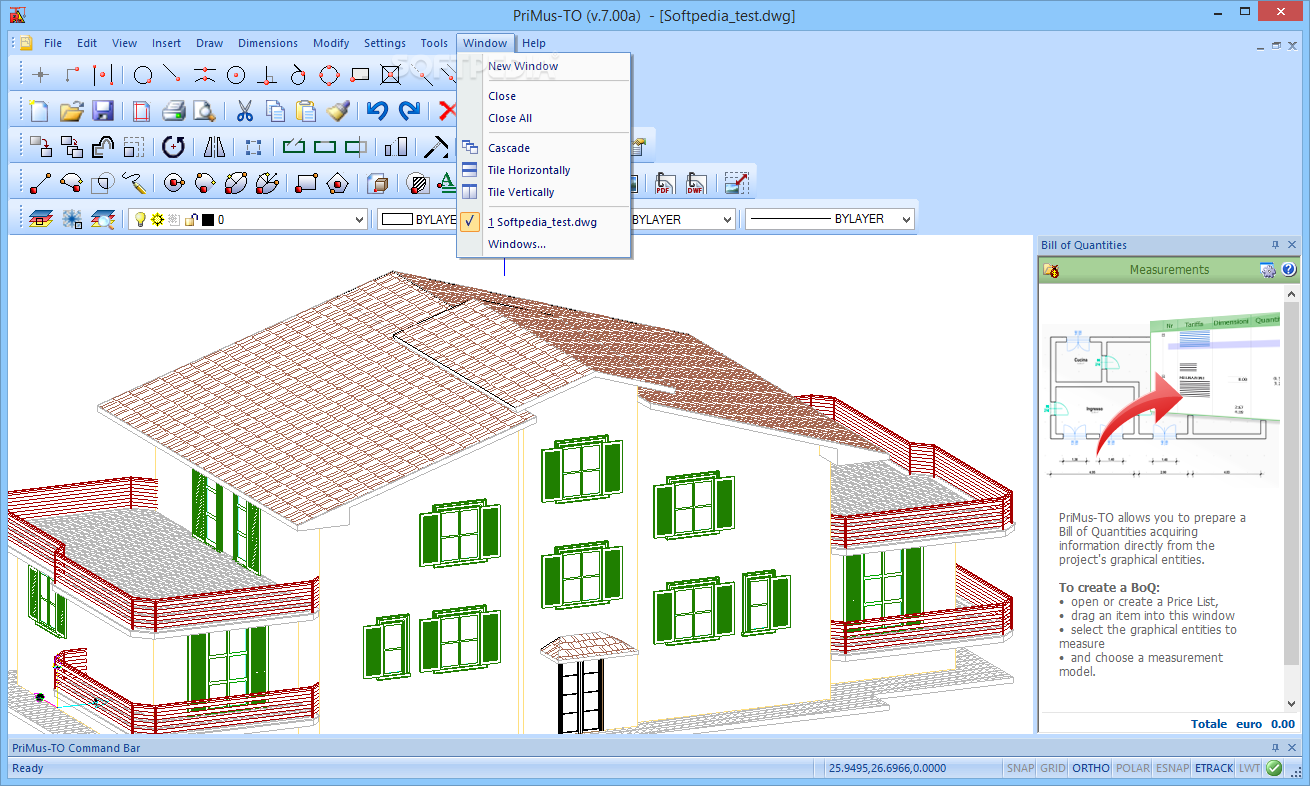Expand the layer 0 dropdown
Image resolution: width=1310 pixels, height=786 pixels.
[360, 219]
